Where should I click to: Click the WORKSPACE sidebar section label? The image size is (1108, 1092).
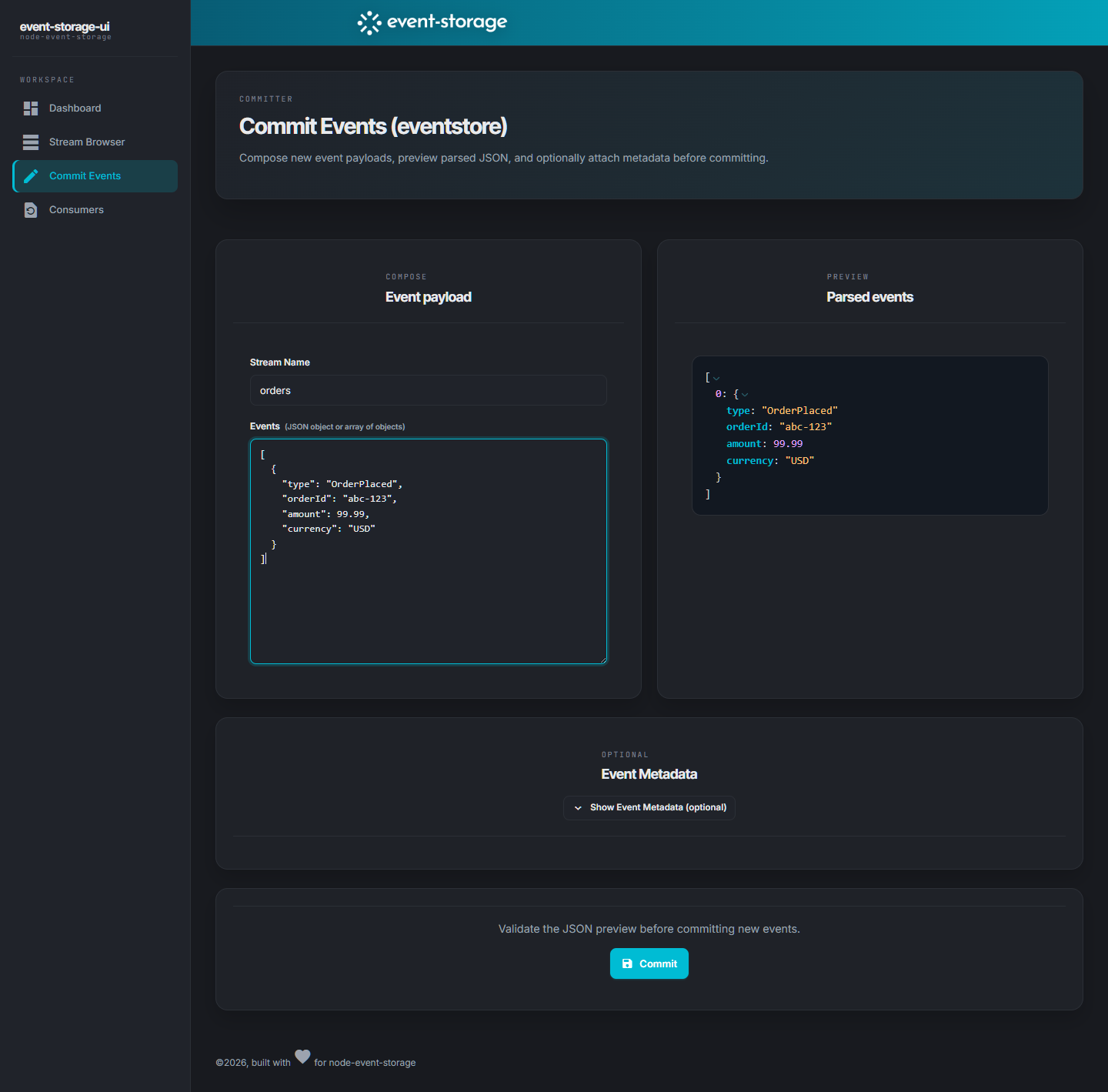(x=47, y=80)
